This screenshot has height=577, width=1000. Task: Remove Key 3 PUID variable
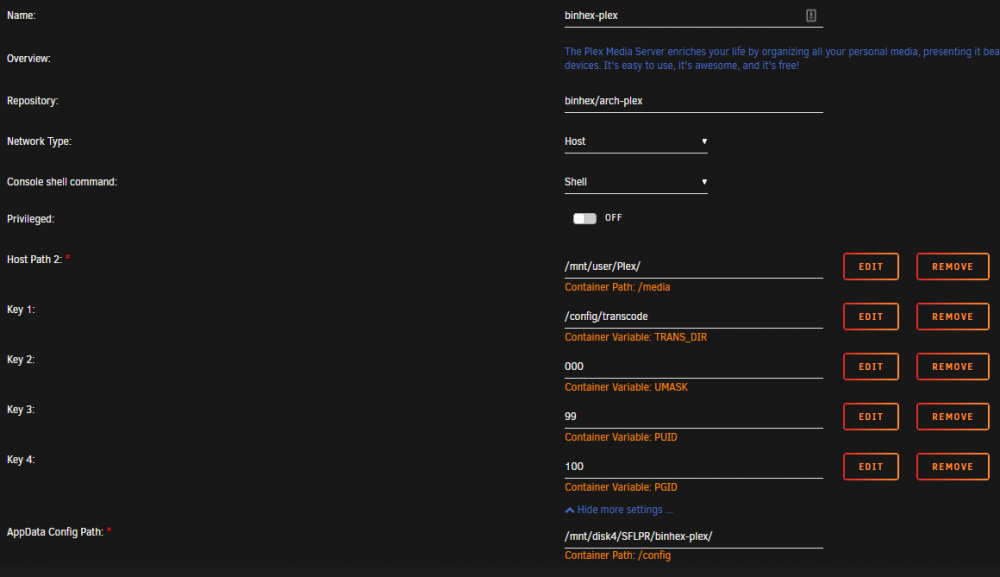coord(952,417)
